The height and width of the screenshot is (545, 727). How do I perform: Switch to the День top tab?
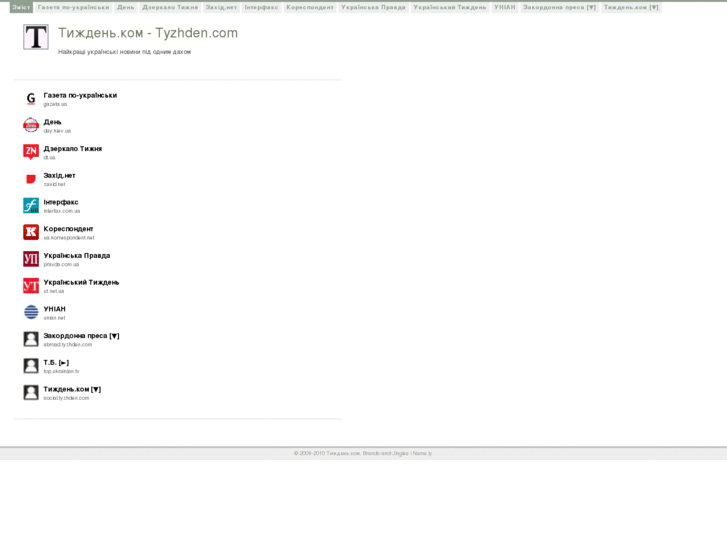click(x=126, y=7)
